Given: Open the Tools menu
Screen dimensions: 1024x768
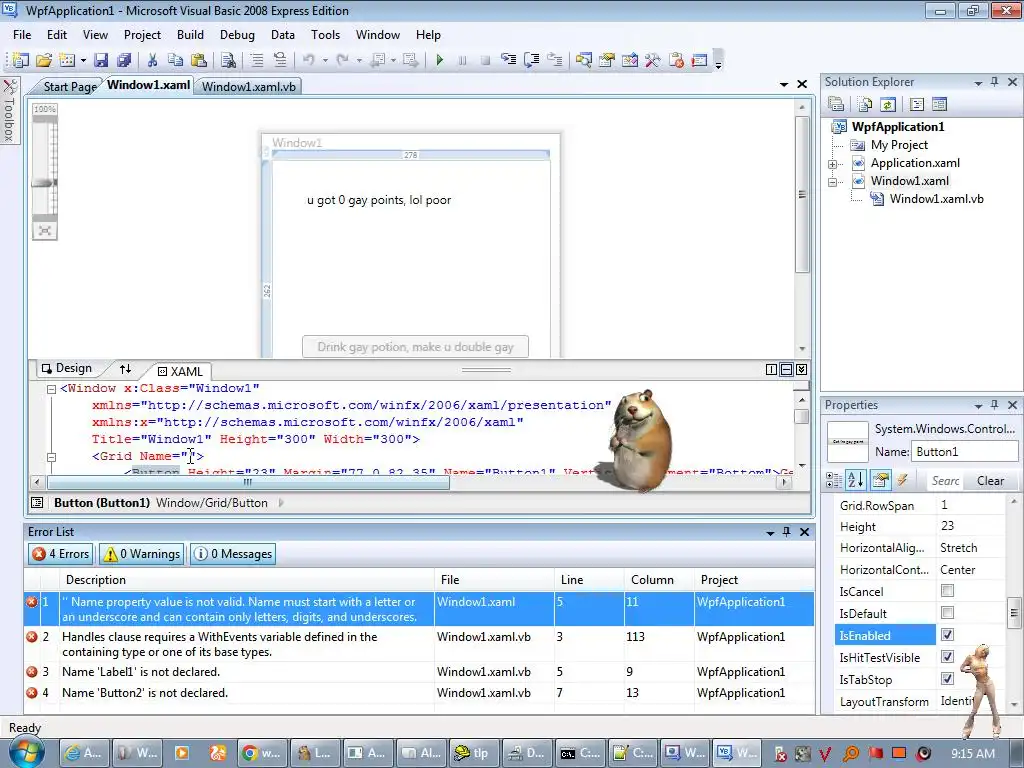Looking at the screenshot, I should click(325, 35).
